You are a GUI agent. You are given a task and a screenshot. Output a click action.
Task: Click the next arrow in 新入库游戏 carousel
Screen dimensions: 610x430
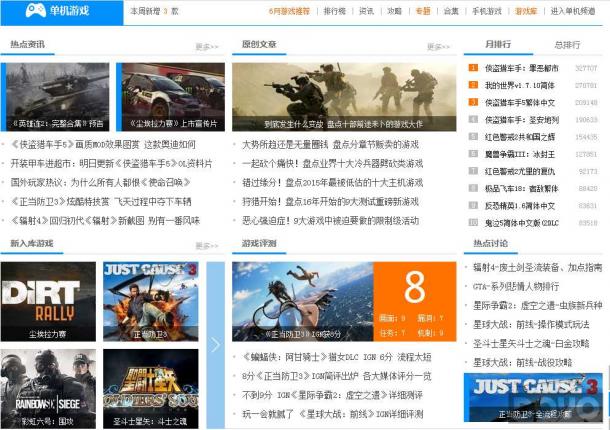coord(216,345)
